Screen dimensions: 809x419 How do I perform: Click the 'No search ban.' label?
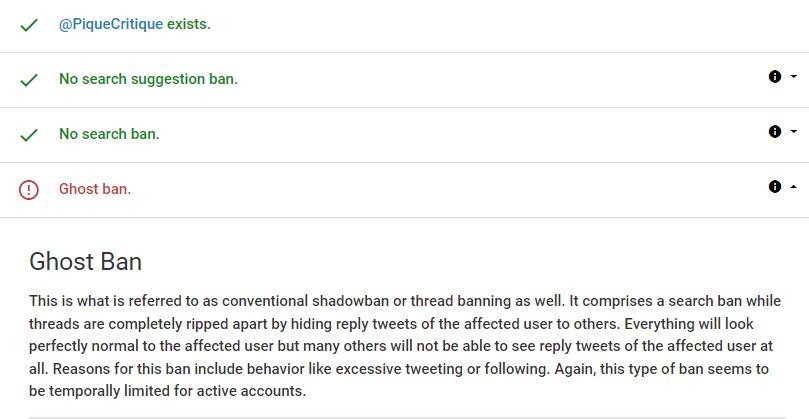pos(109,134)
